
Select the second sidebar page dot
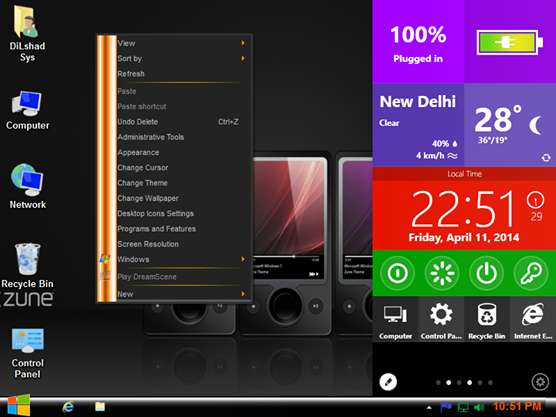(449, 383)
